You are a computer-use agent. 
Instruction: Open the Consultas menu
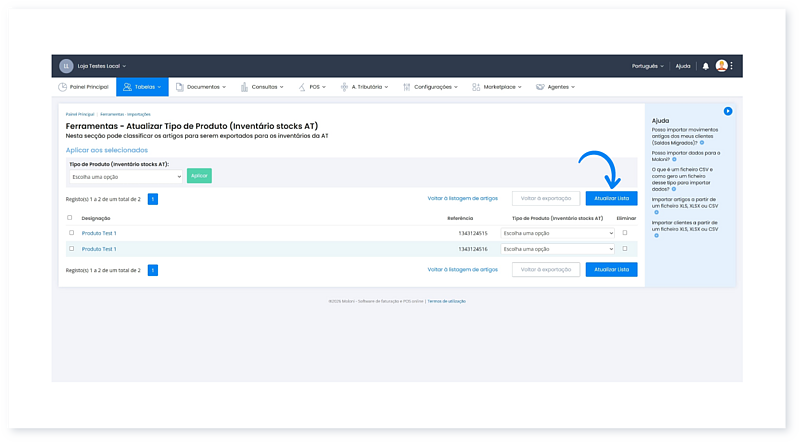click(x=262, y=87)
